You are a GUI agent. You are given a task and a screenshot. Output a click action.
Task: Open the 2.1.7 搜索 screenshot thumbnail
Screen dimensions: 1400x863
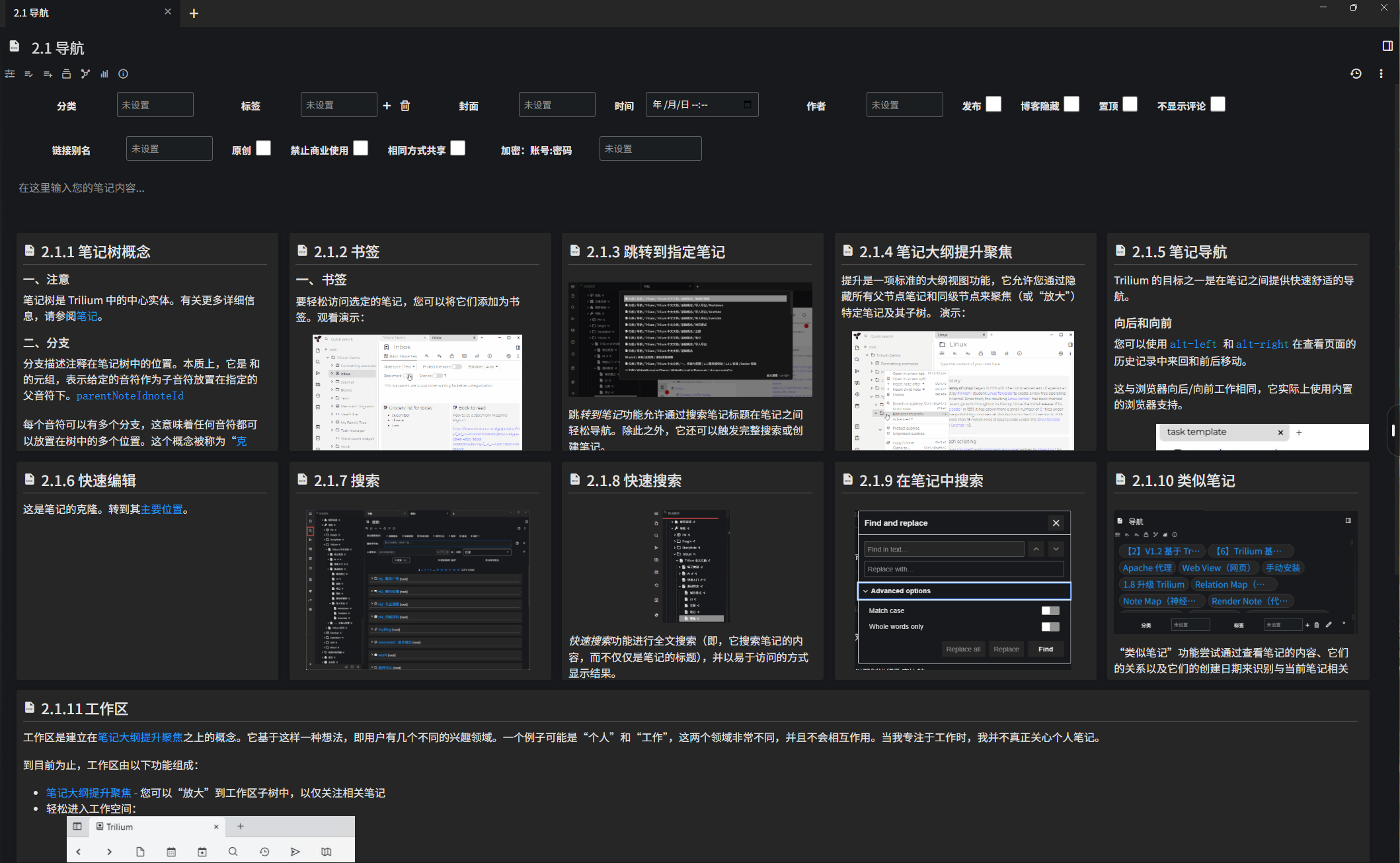[x=418, y=589]
